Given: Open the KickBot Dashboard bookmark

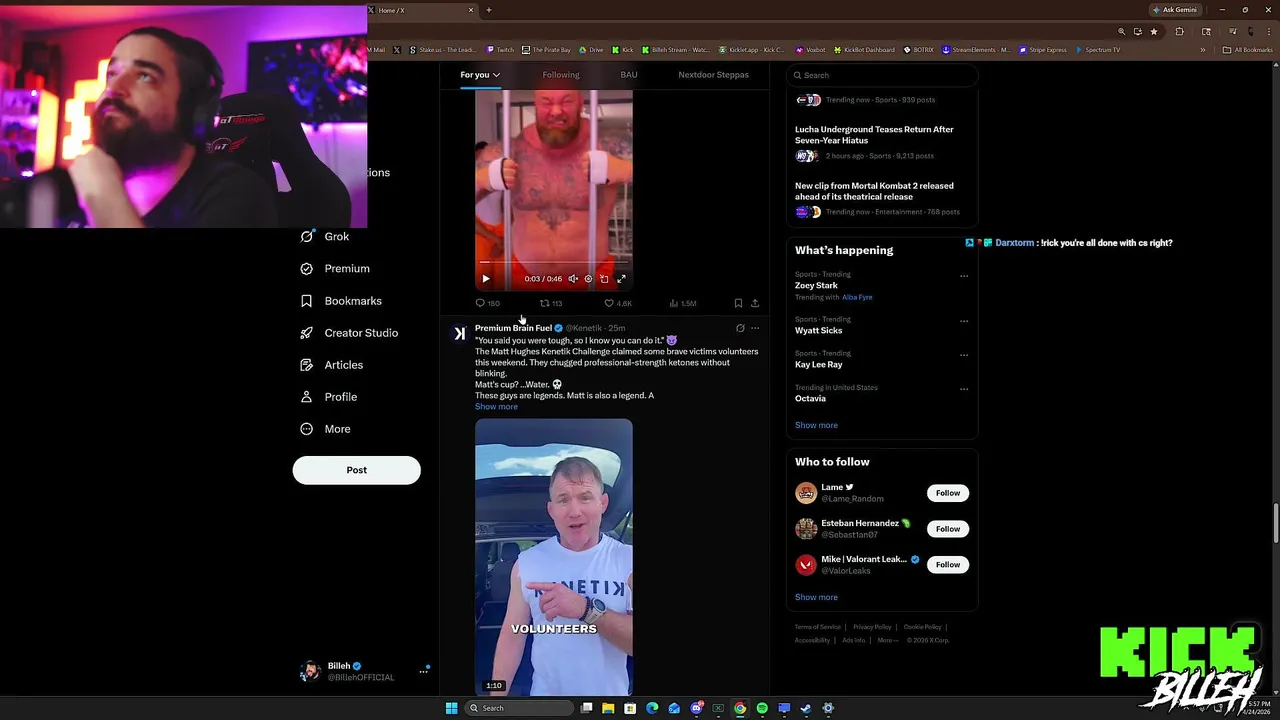Looking at the screenshot, I should tap(864, 50).
